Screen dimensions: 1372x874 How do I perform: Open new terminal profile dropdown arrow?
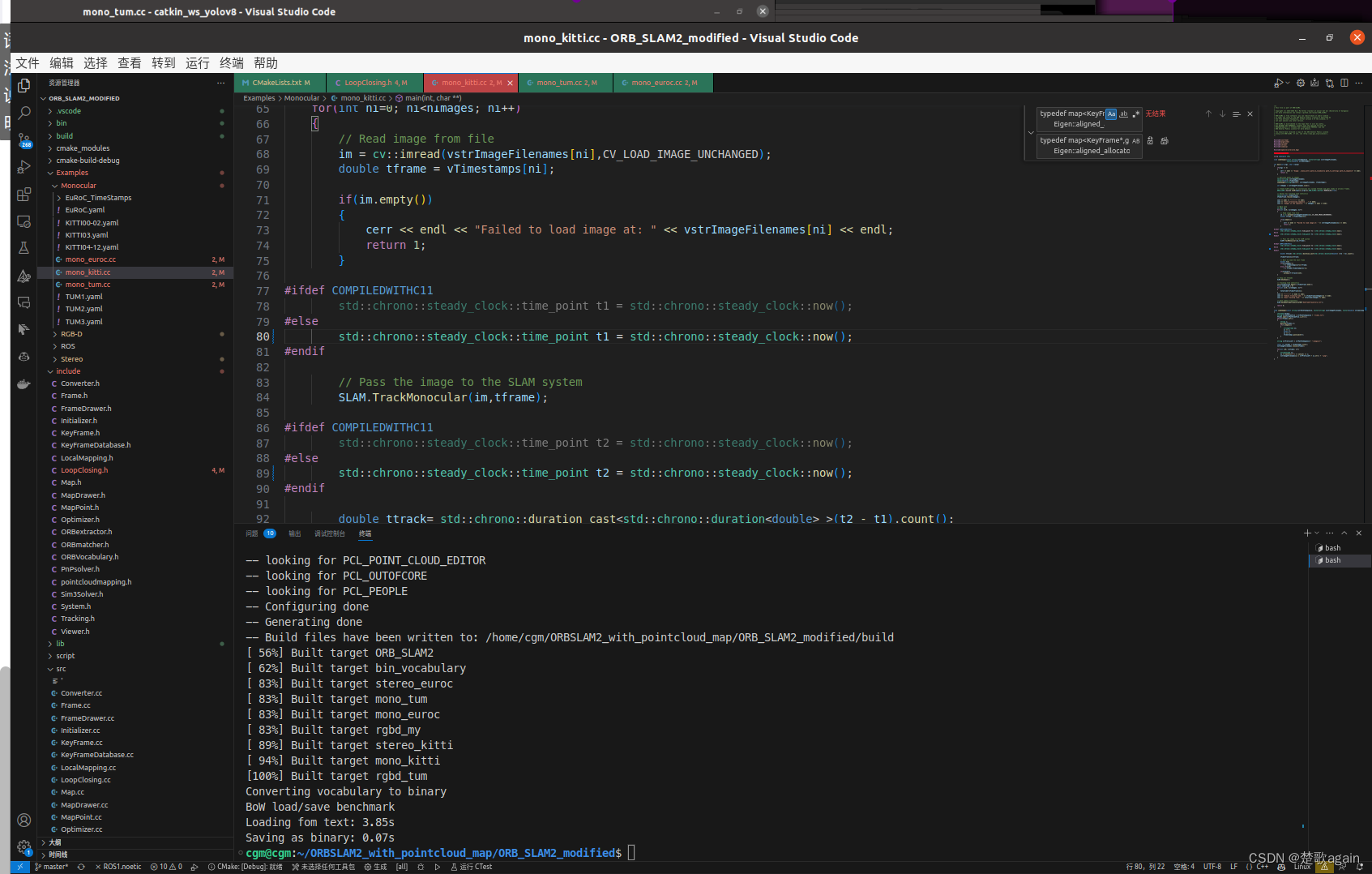1317,533
